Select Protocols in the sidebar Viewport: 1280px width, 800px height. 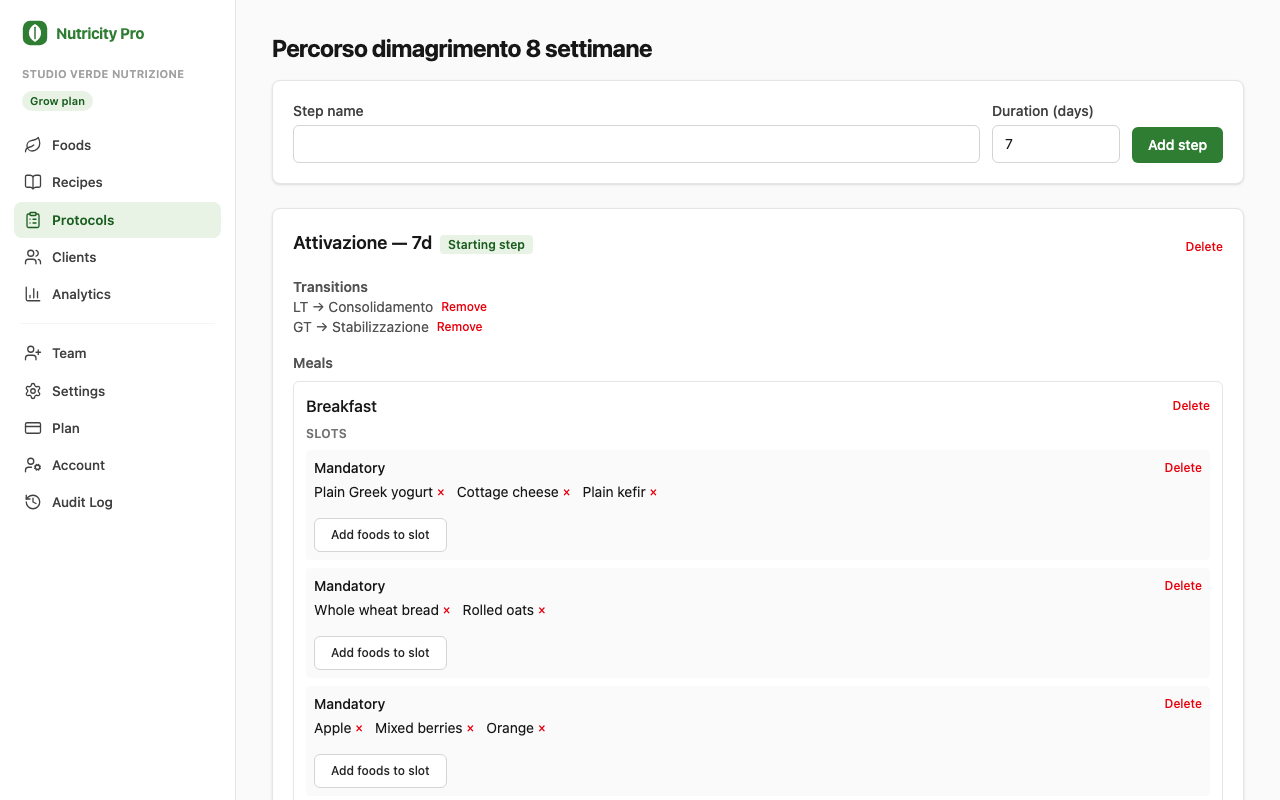(117, 220)
